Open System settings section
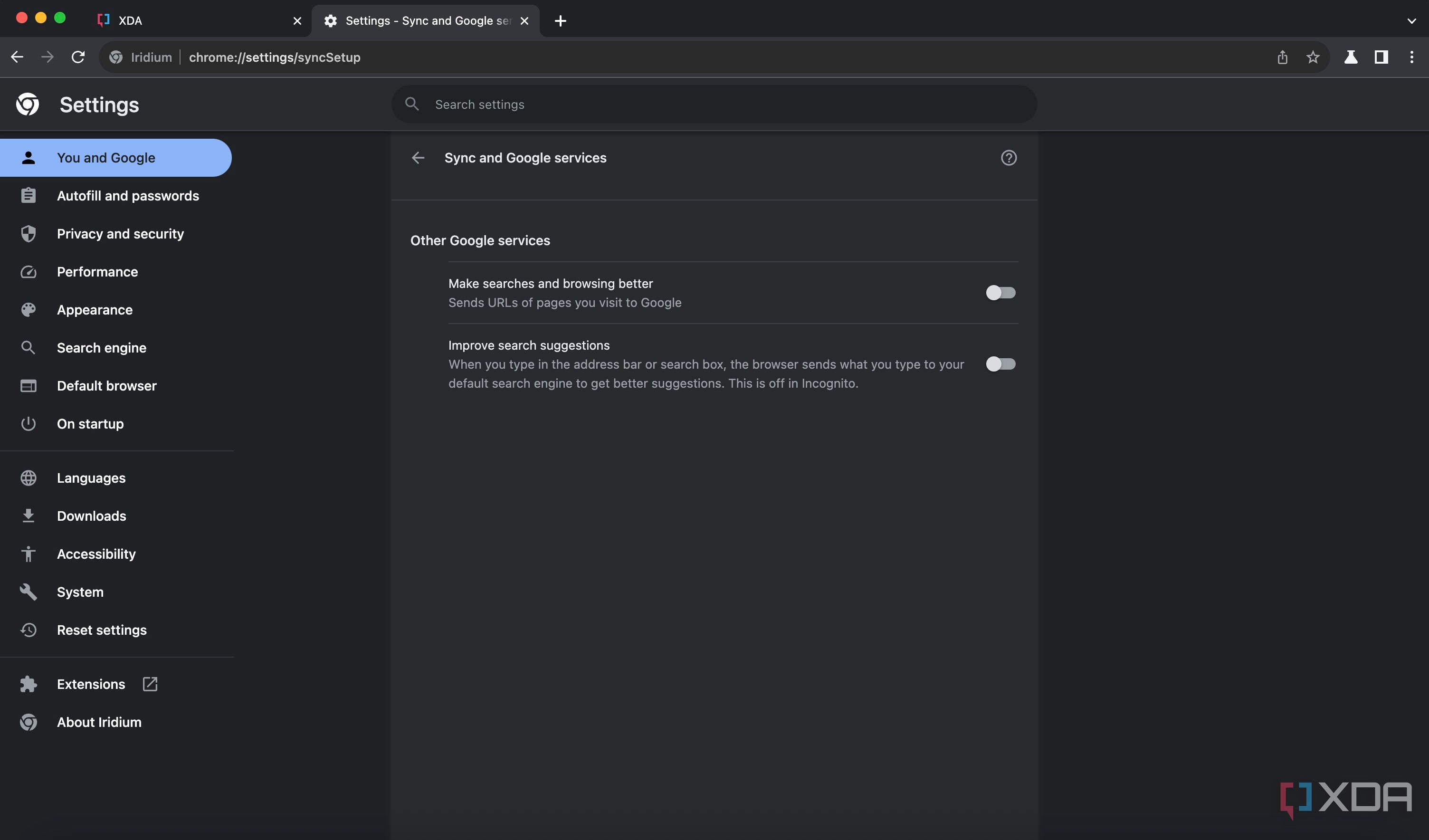The width and height of the screenshot is (1429, 840). tap(116, 592)
